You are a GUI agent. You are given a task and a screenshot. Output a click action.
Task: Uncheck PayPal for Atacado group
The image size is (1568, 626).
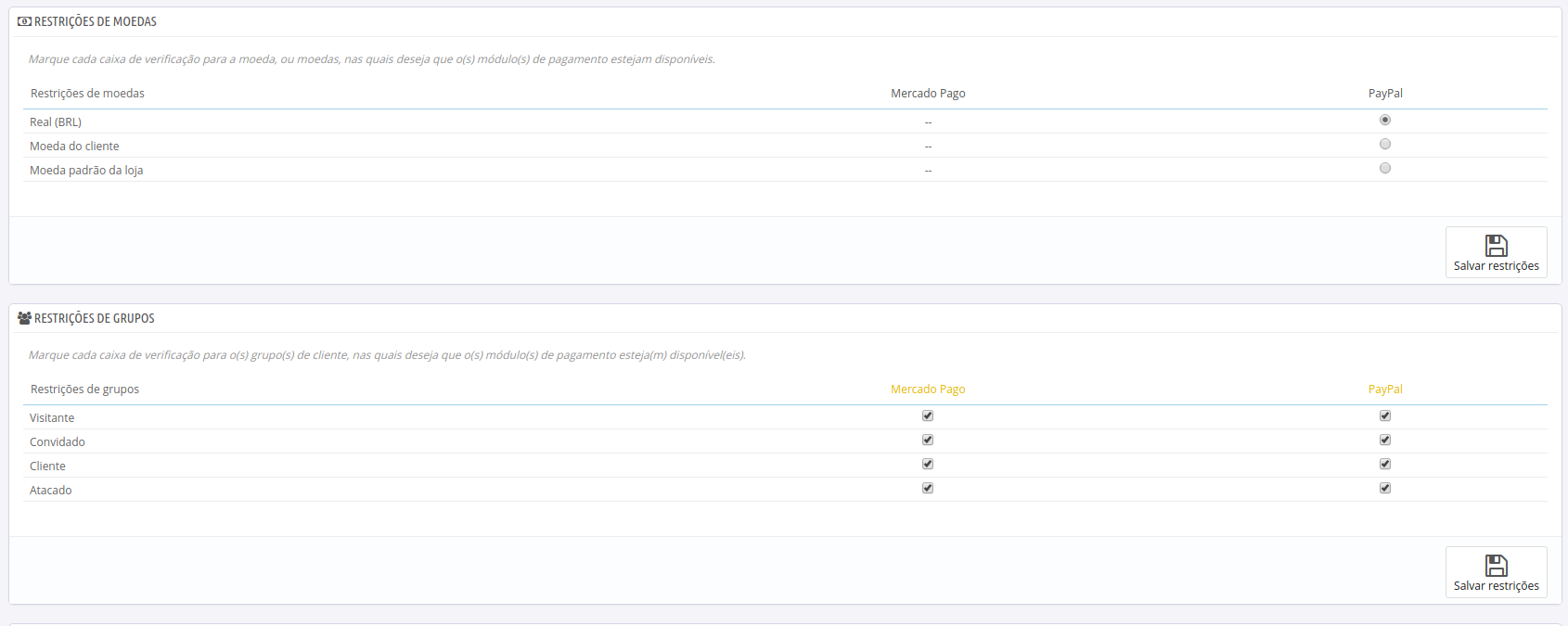pos(1385,488)
